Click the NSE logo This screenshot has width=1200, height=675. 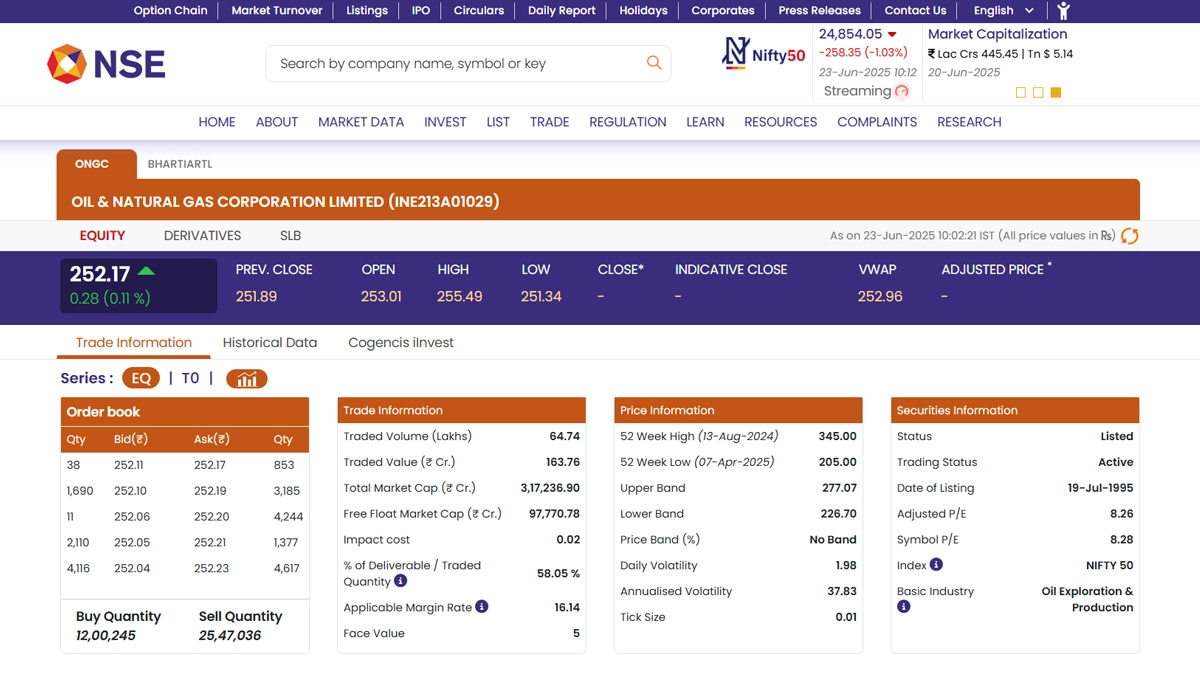pyautogui.click(x=106, y=64)
